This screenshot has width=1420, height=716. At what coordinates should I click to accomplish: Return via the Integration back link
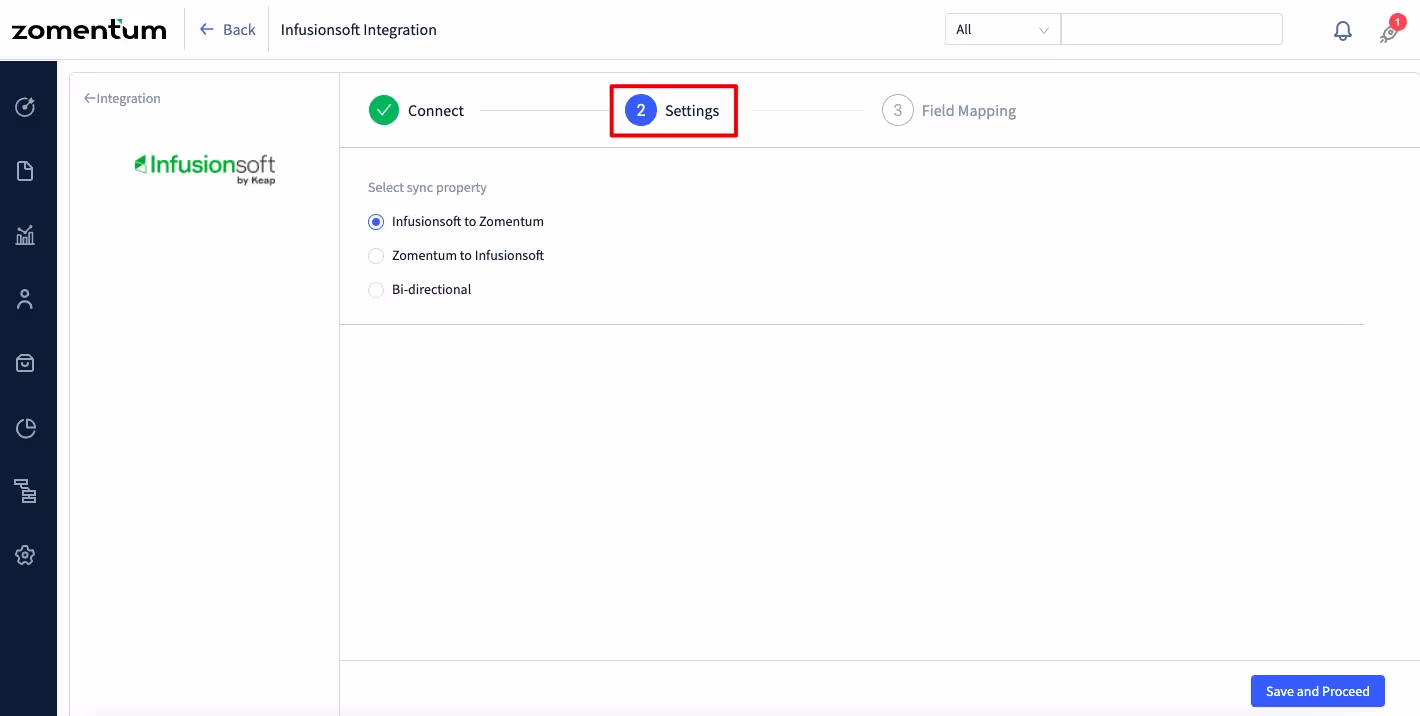coord(122,98)
